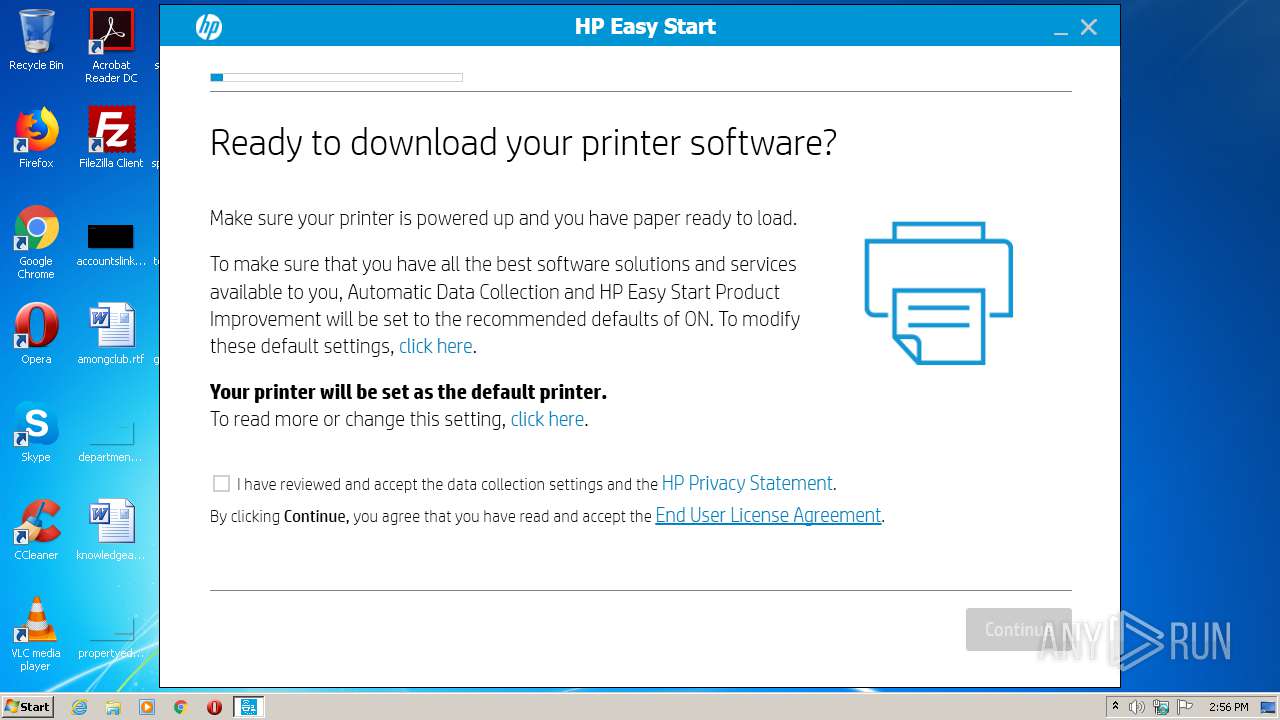Open the HP Privacy Statement link
1280x720 pixels.
click(747, 483)
